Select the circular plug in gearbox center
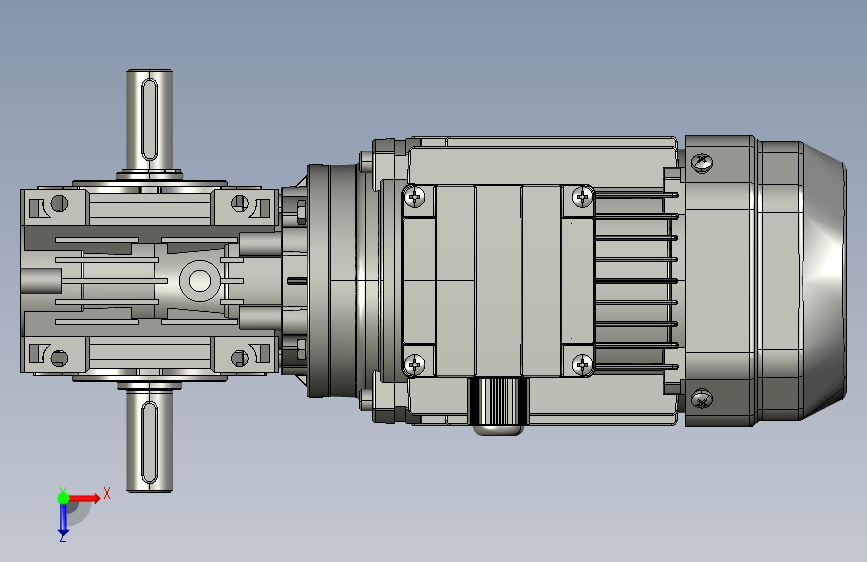The image size is (867, 562). point(200,280)
